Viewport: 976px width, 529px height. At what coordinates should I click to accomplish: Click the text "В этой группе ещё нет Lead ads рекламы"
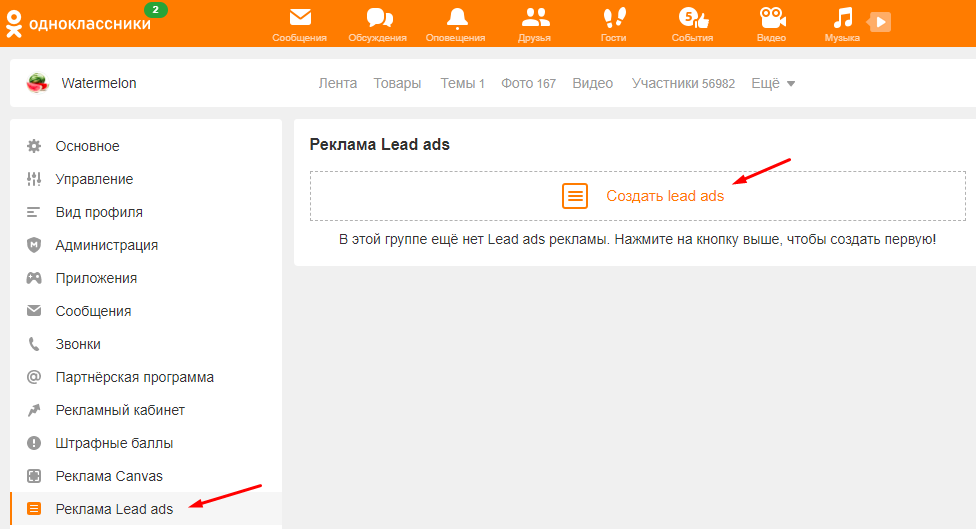(474, 239)
